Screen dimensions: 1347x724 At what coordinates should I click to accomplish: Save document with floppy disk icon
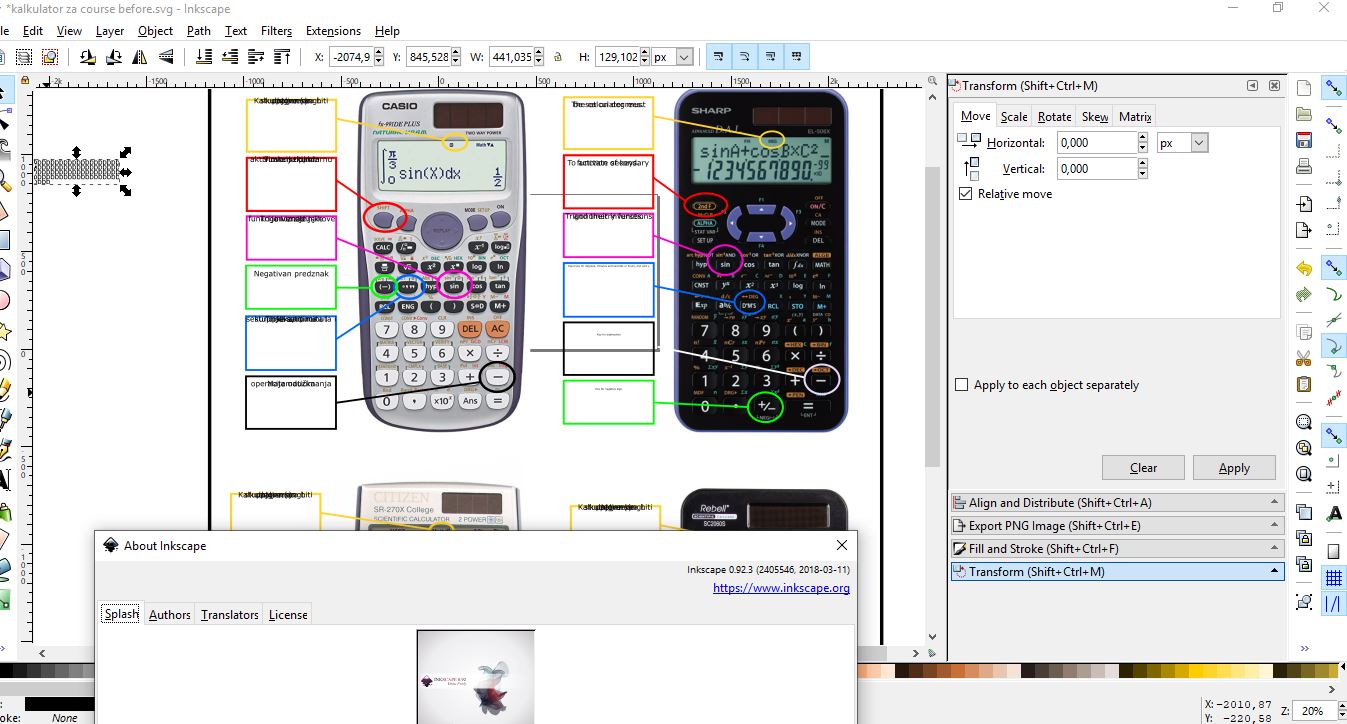pyautogui.click(x=1303, y=140)
